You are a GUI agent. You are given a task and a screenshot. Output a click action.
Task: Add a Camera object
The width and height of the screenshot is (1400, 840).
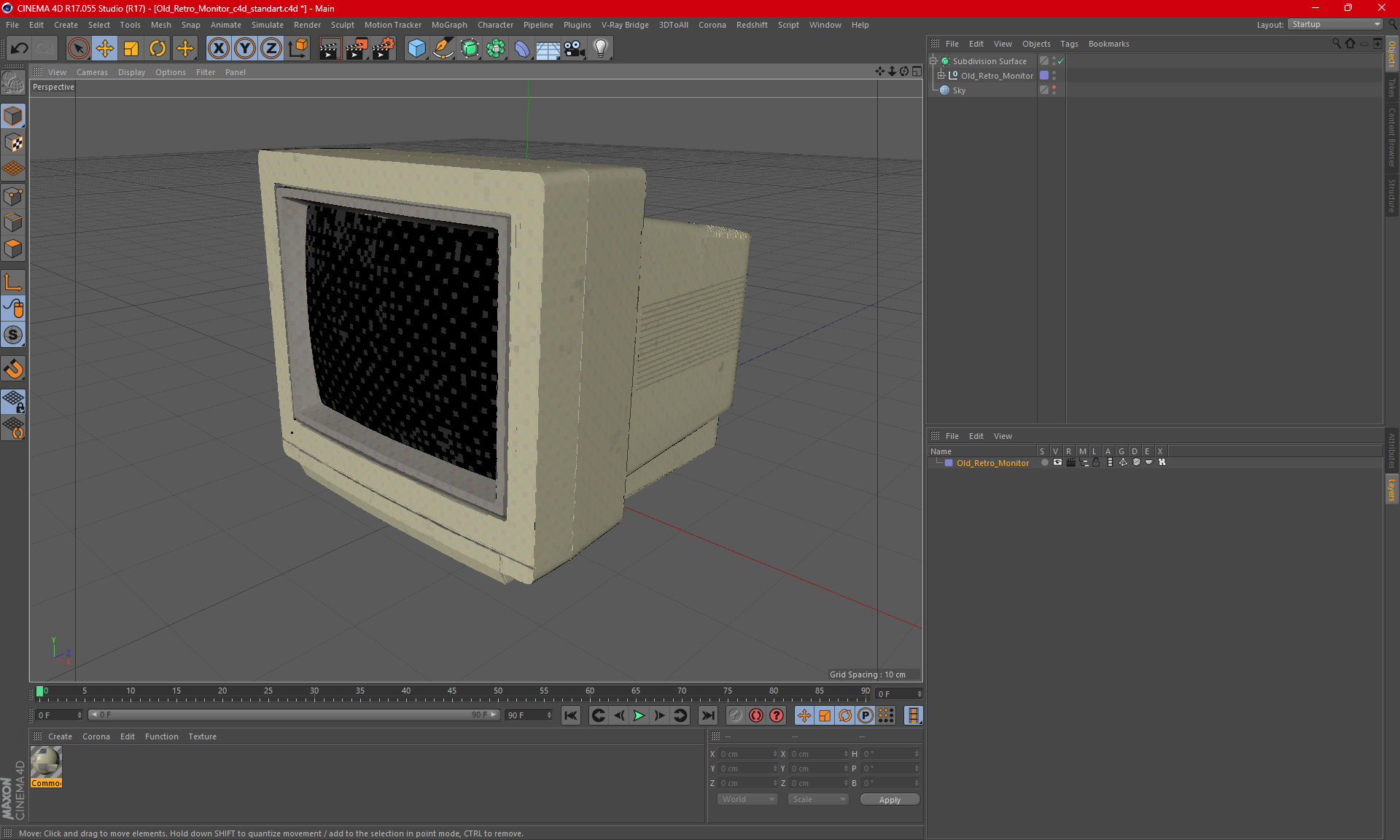tap(575, 49)
